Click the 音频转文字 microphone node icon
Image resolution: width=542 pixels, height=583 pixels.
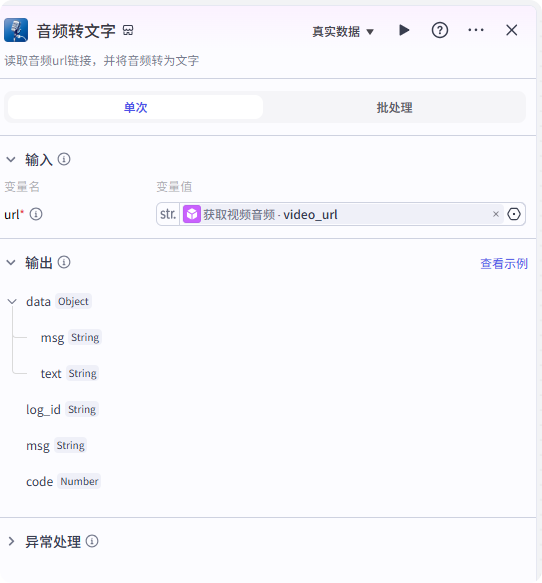tap(16, 30)
